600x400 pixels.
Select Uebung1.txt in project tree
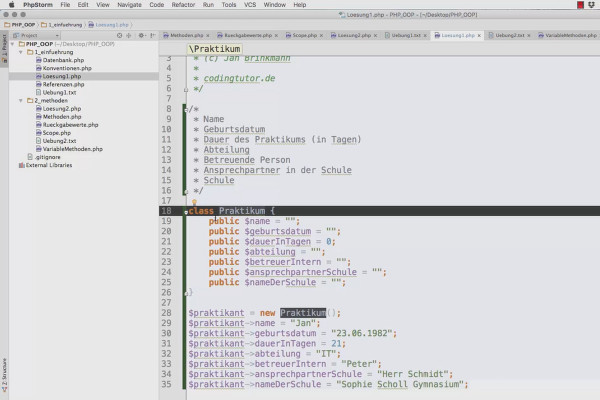(x=59, y=92)
